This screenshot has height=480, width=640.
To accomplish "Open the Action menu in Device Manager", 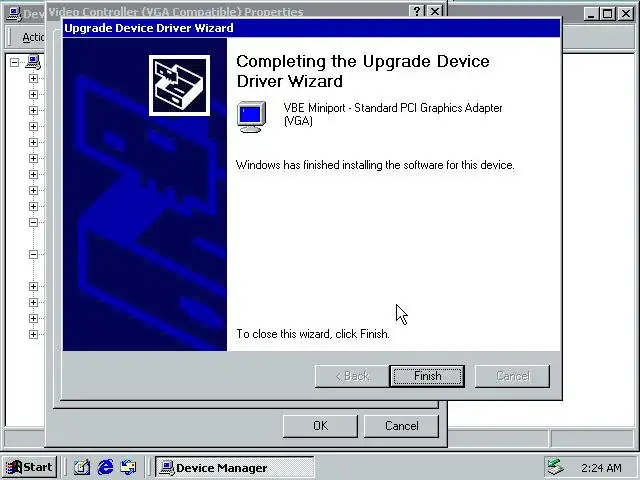I will pos(33,37).
